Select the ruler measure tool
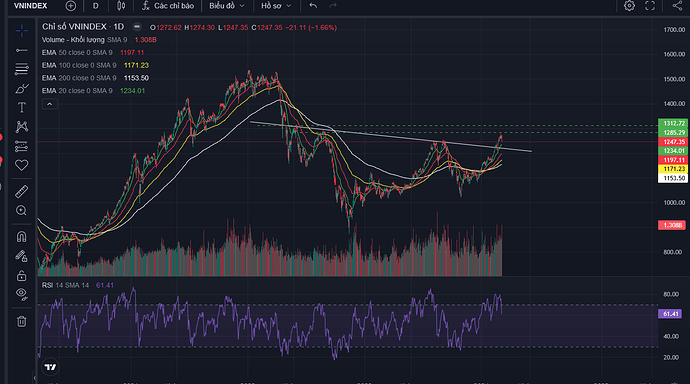Screen dimensions: 690x384 tap(22, 191)
